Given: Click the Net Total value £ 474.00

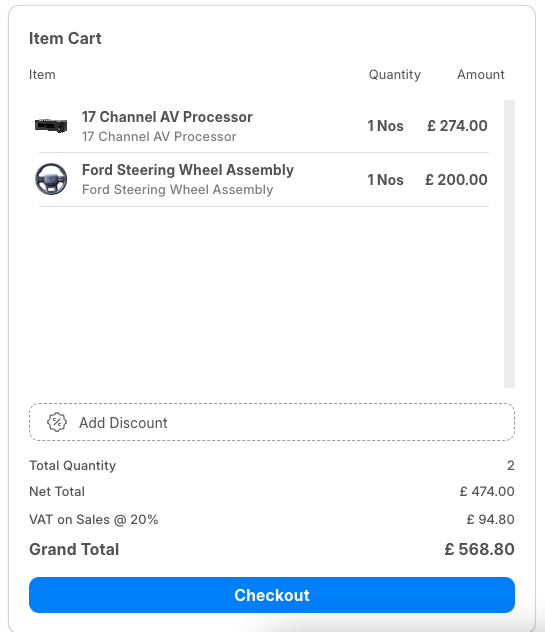Looking at the screenshot, I should click(x=487, y=491).
